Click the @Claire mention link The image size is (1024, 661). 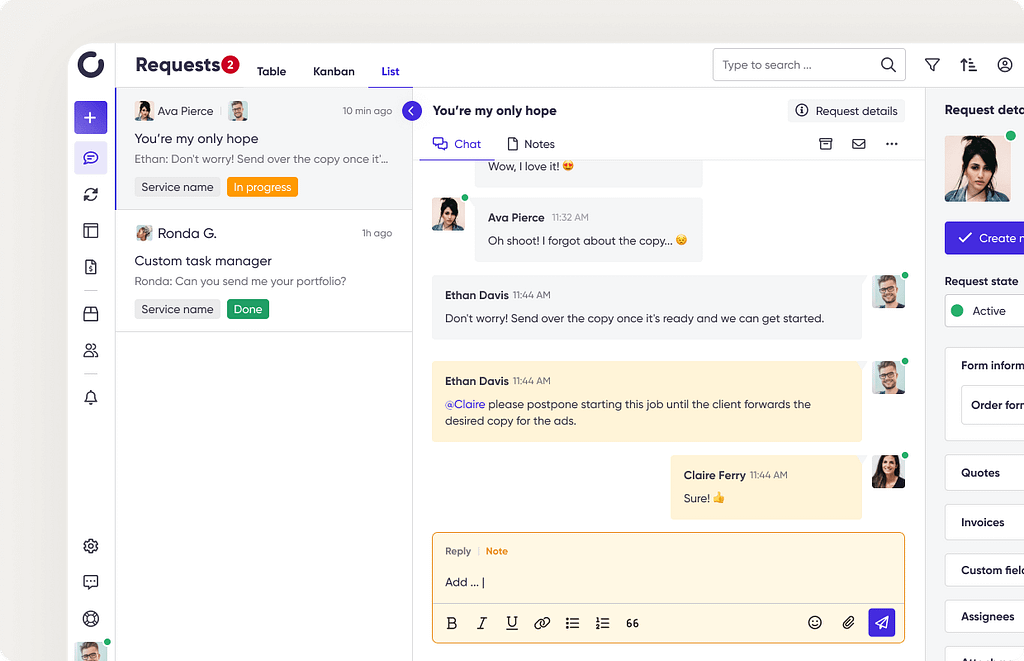tap(465, 404)
